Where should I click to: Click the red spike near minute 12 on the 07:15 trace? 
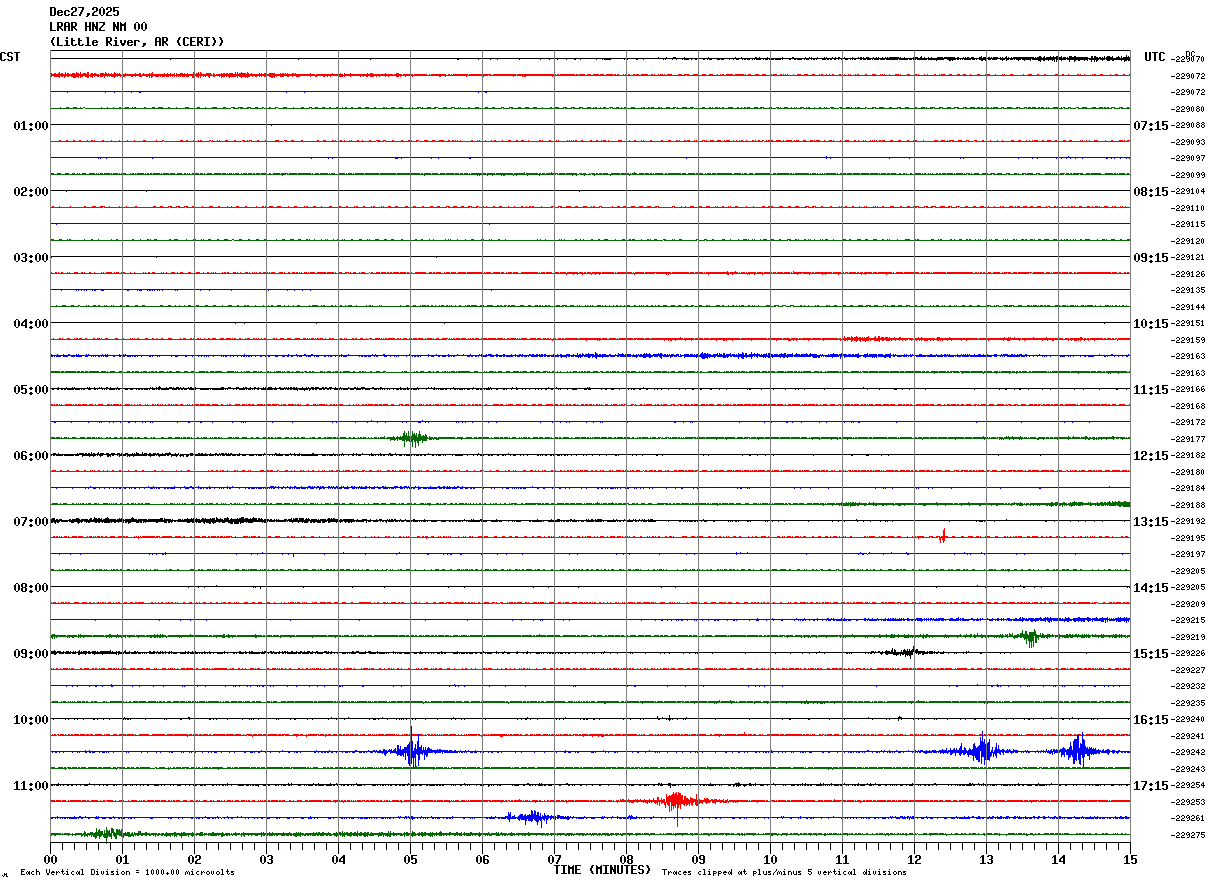(942, 536)
